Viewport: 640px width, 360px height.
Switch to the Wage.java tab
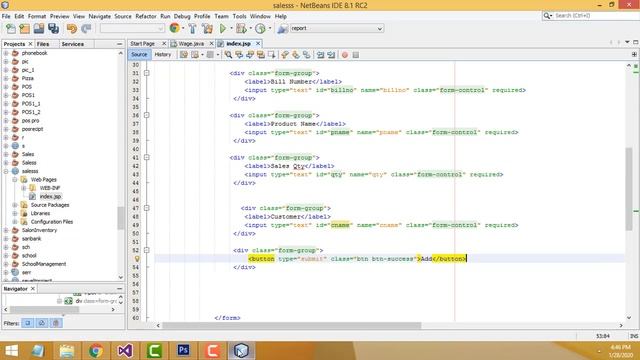(x=191, y=43)
